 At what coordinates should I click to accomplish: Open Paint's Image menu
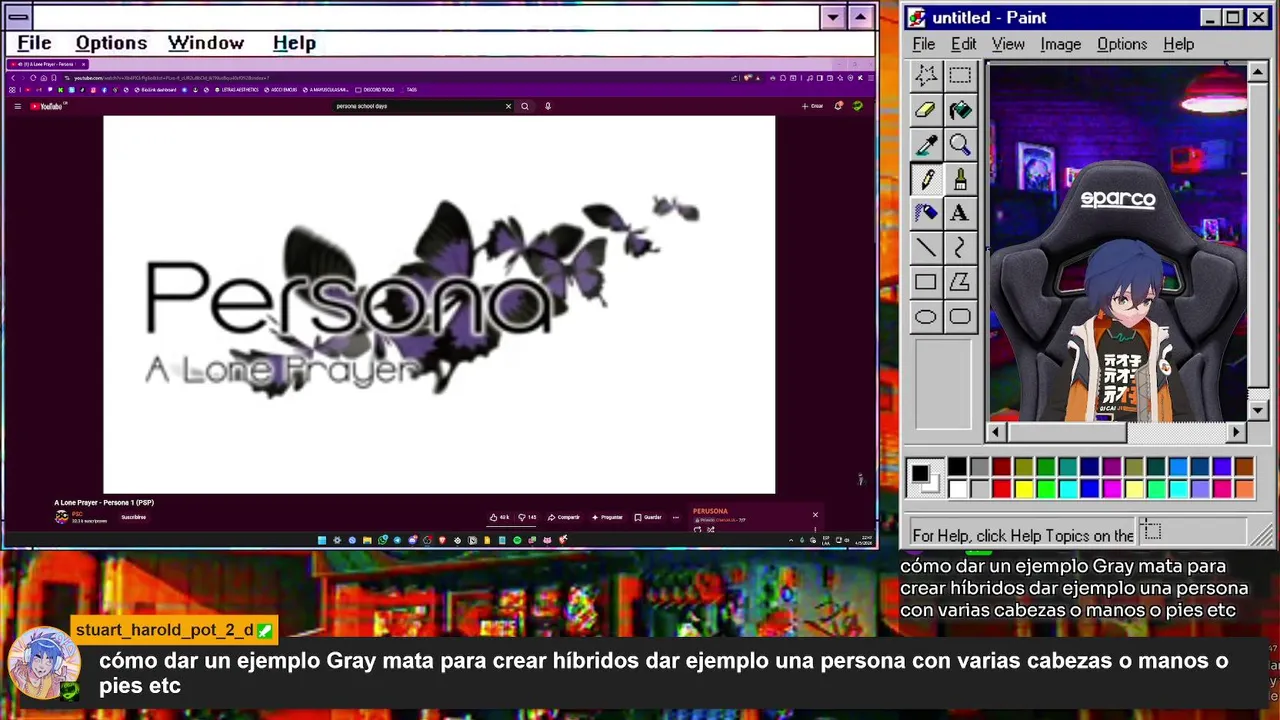pyautogui.click(x=1060, y=44)
